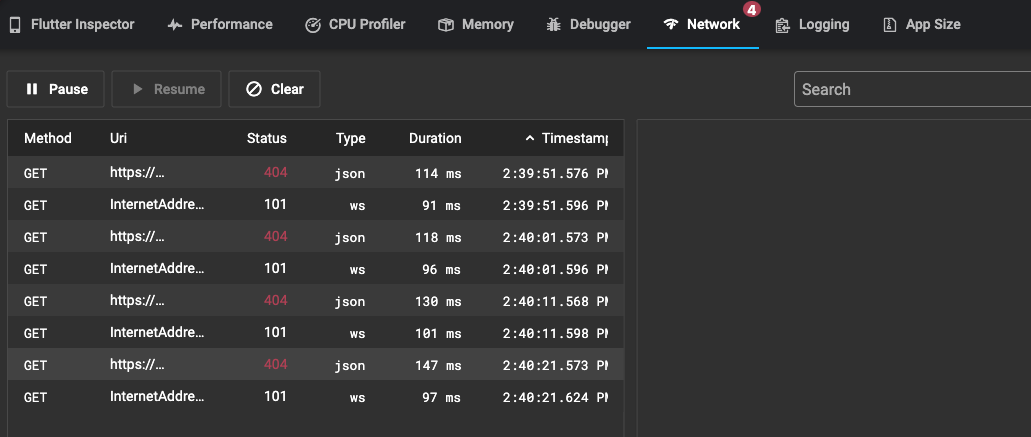
Task: Open the Debugger tab
Action: [x=588, y=24]
